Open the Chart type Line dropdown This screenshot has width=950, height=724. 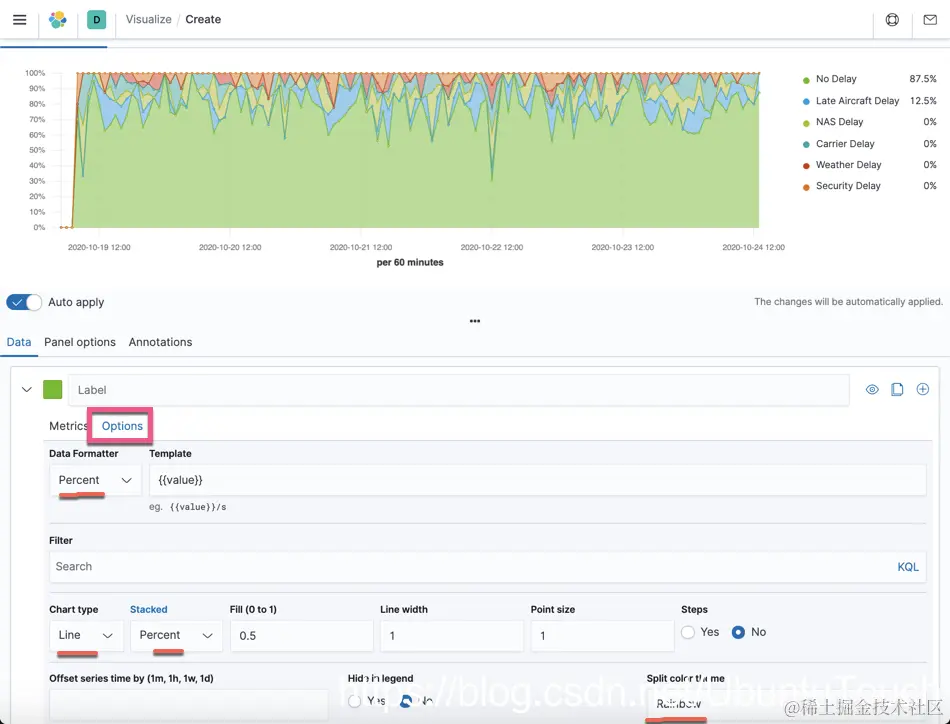[x=86, y=635]
